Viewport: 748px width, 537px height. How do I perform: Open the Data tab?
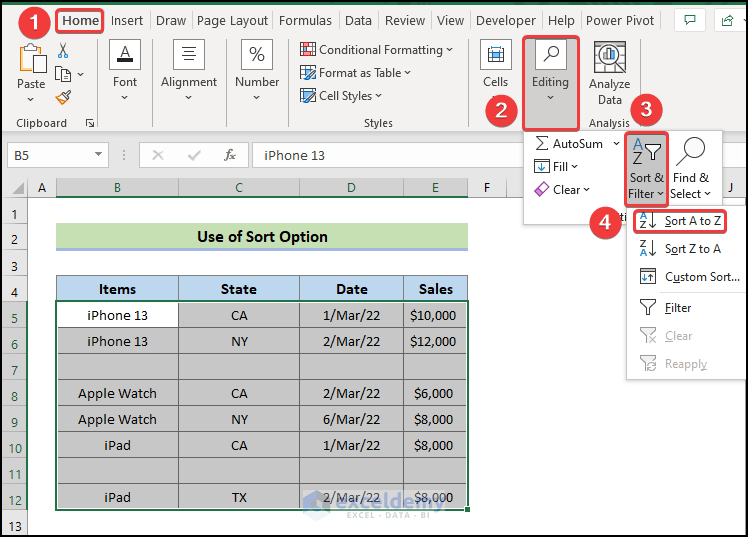[358, 21]
